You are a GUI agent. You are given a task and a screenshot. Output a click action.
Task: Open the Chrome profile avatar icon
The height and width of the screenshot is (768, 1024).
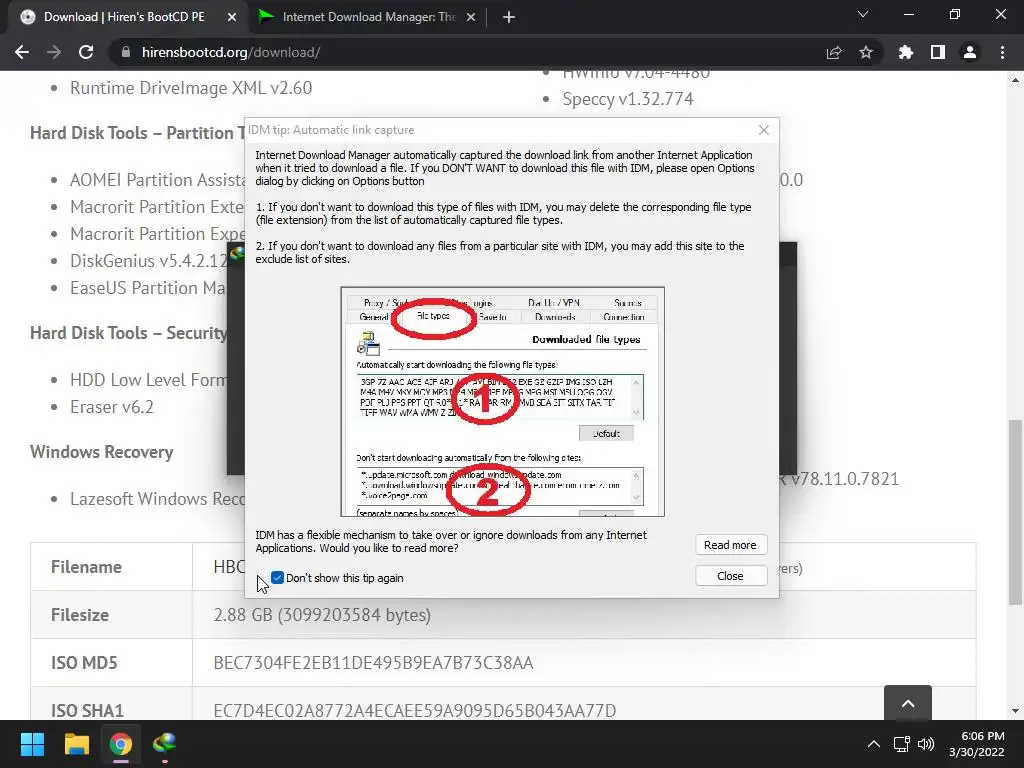970,52
